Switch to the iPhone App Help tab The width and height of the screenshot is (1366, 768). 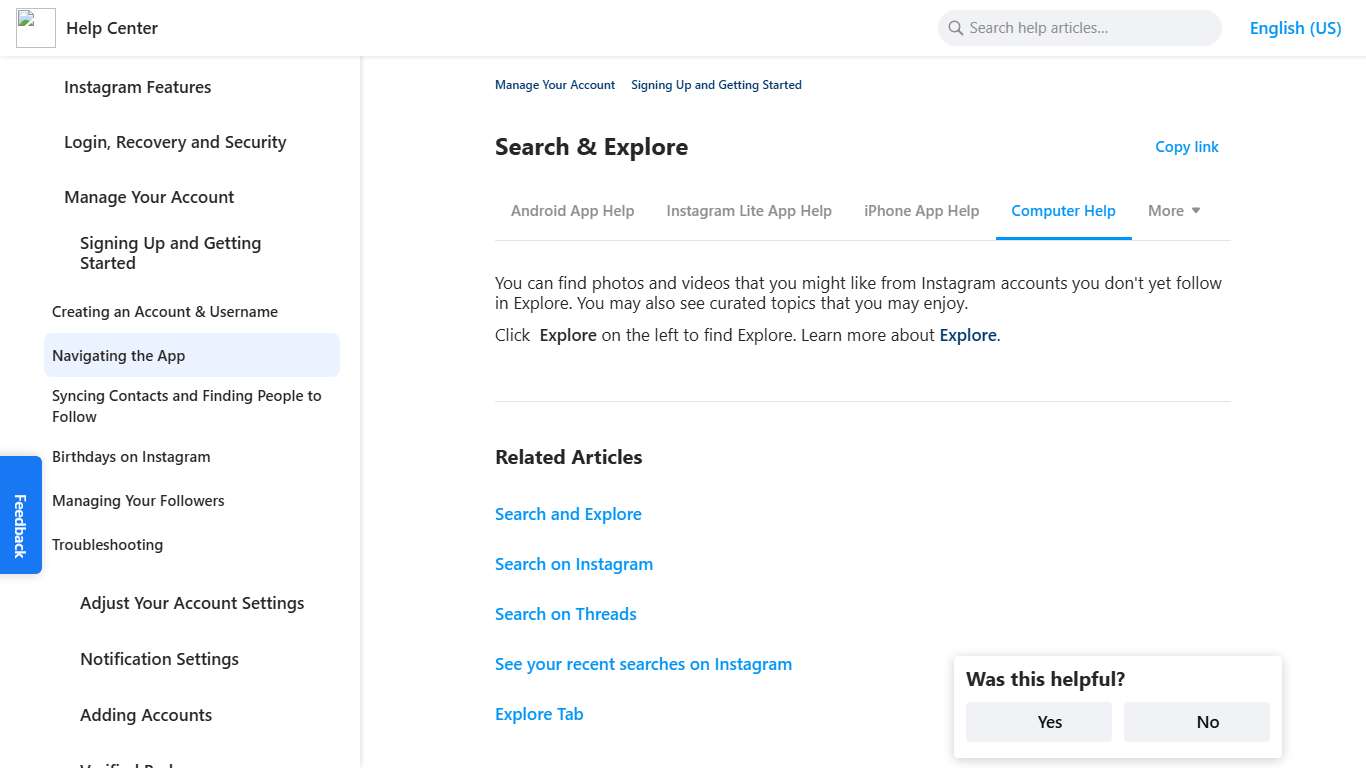pyautogui.click(x=921, y=211)
